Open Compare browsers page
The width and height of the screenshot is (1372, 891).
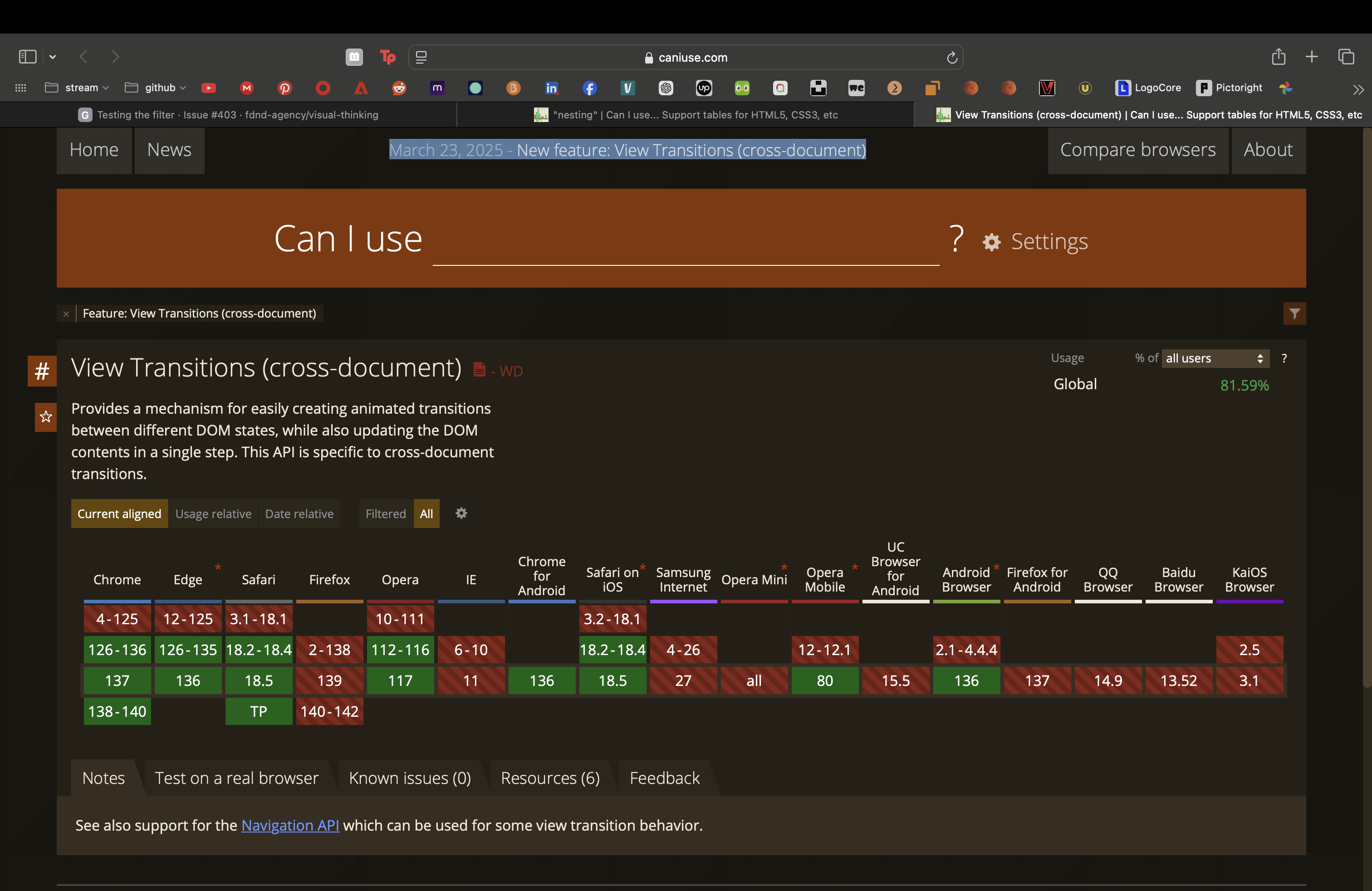[x=1138, y=150]
